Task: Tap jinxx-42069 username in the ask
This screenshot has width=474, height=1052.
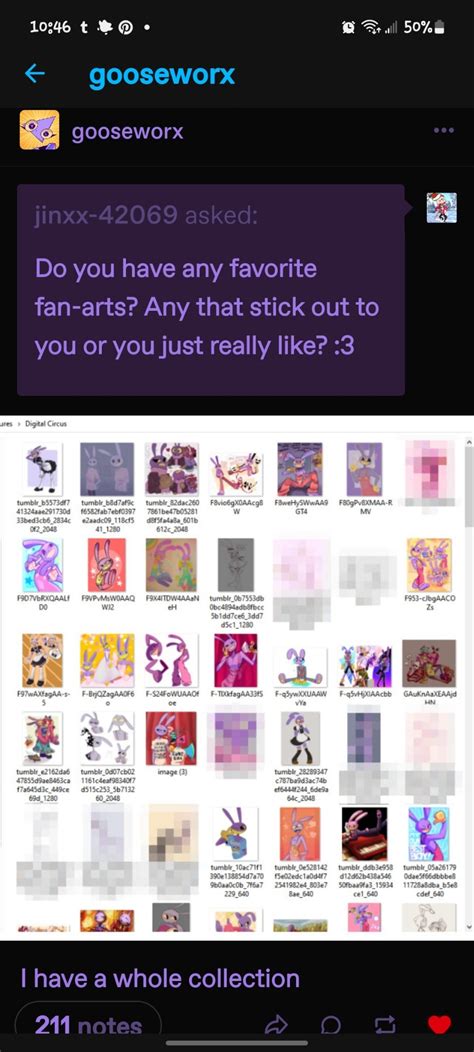Action: (106, 215)
